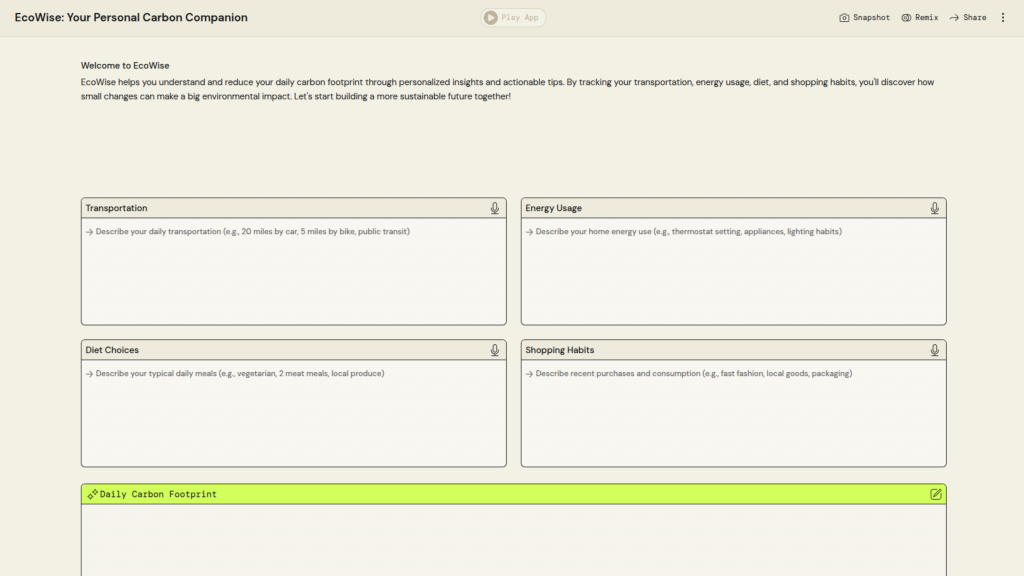Click the Daily Carbon Footprint output area
This screenshot has width=1024, height=576.
pos(513,540)
